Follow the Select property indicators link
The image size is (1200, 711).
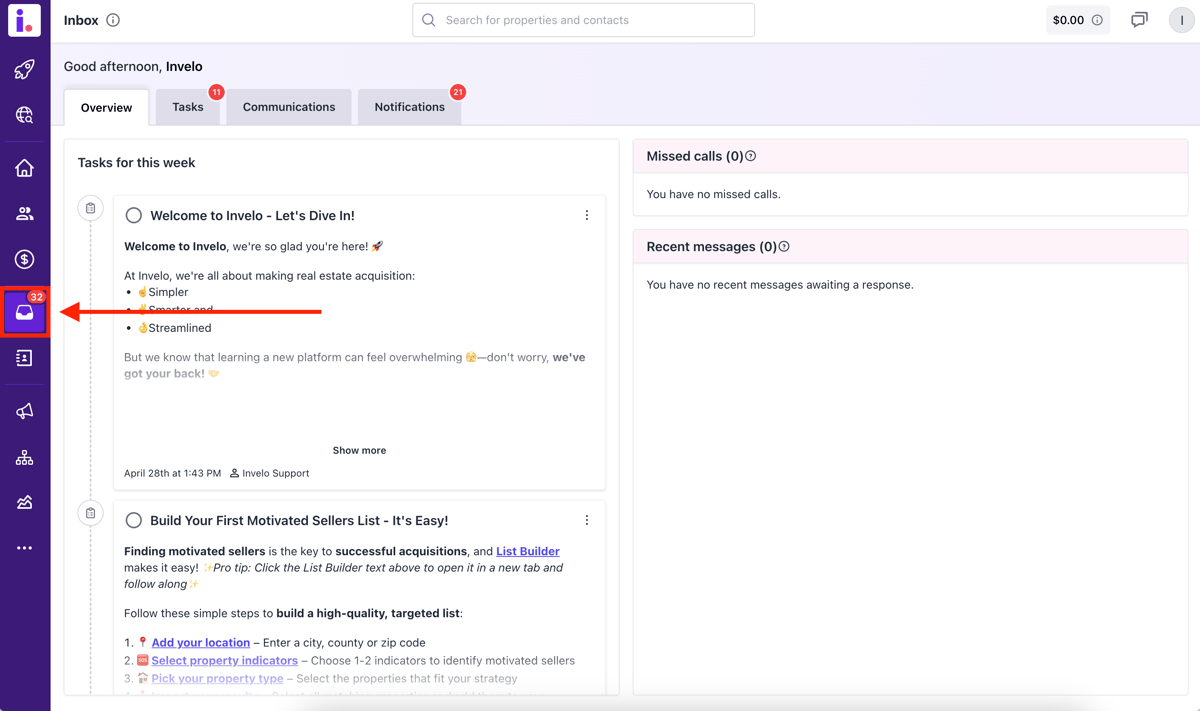tap(225, 660)
